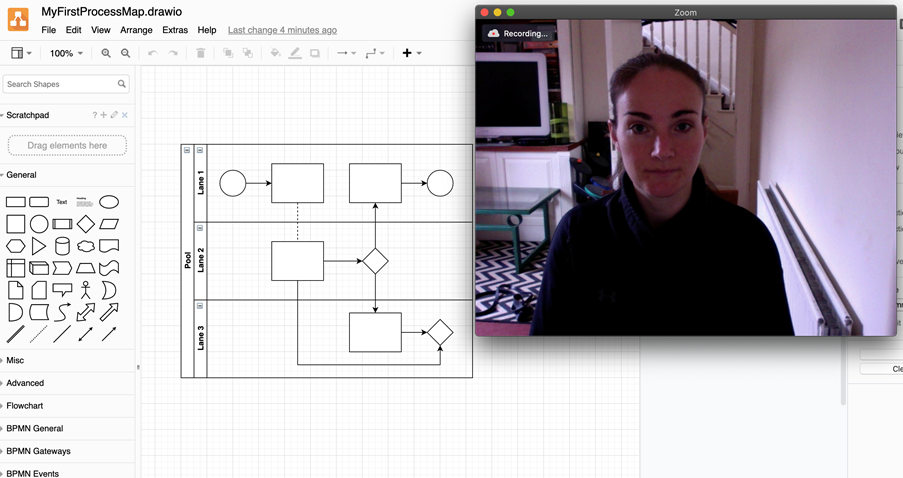Pick the cylinder shape from General shapes
This screenshot has height=478, width=903.
pyautogui.click(x=62, y=246)
